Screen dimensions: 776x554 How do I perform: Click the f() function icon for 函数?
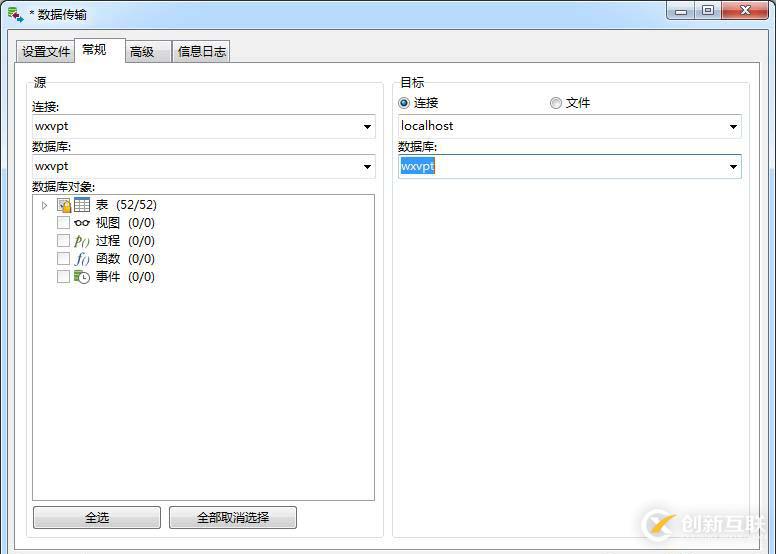click(x=82, y=259)
